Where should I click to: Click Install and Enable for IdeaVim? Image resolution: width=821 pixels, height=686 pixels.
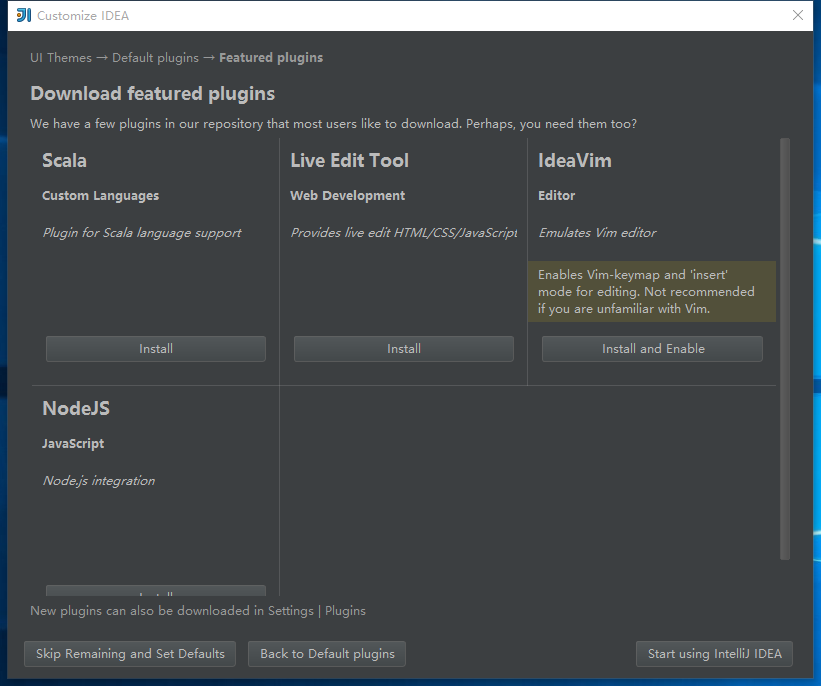coord(652,349)
